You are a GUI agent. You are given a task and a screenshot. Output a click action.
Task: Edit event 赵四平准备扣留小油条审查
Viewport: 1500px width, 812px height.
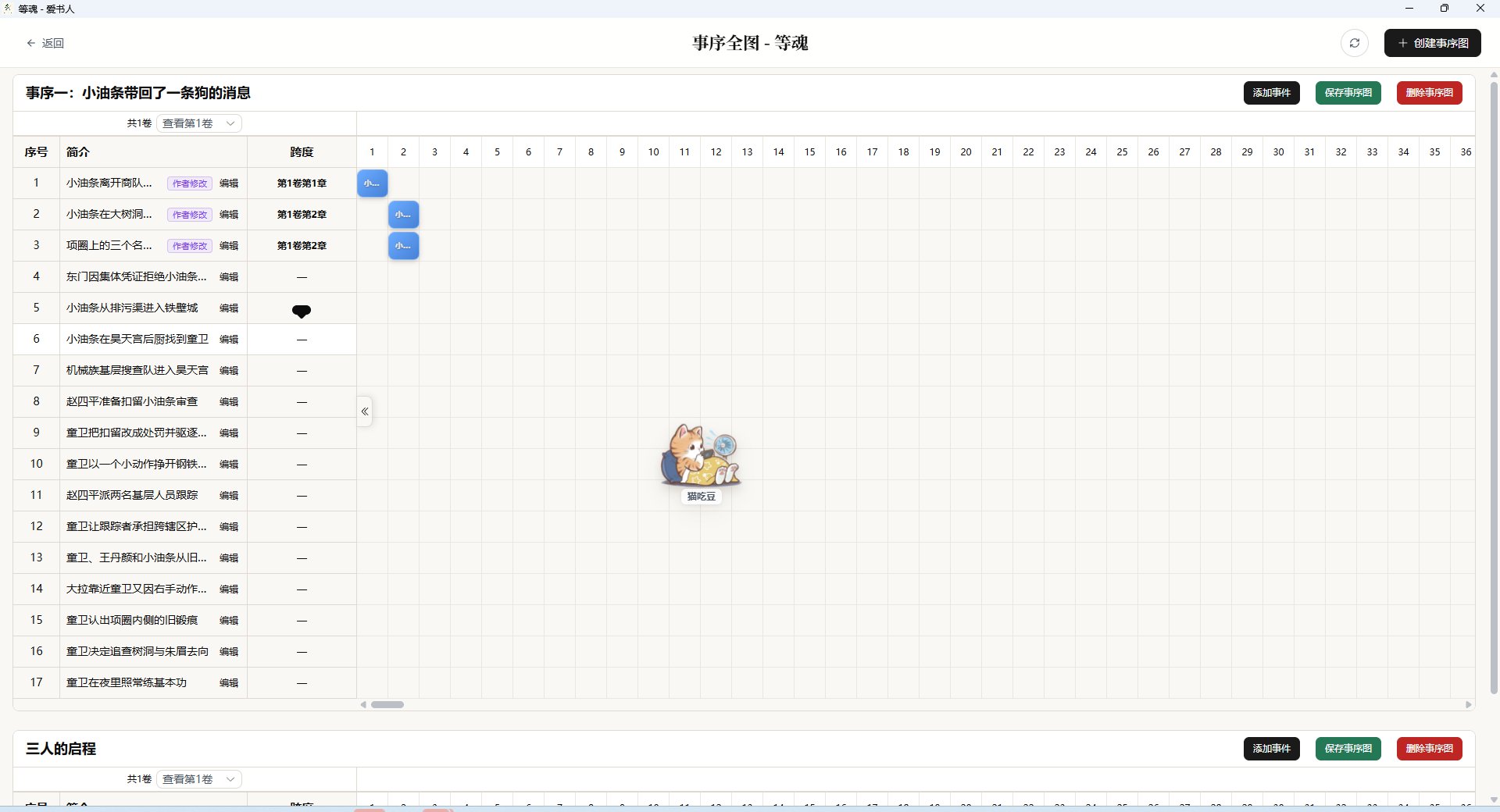click(x=229, y=402)
